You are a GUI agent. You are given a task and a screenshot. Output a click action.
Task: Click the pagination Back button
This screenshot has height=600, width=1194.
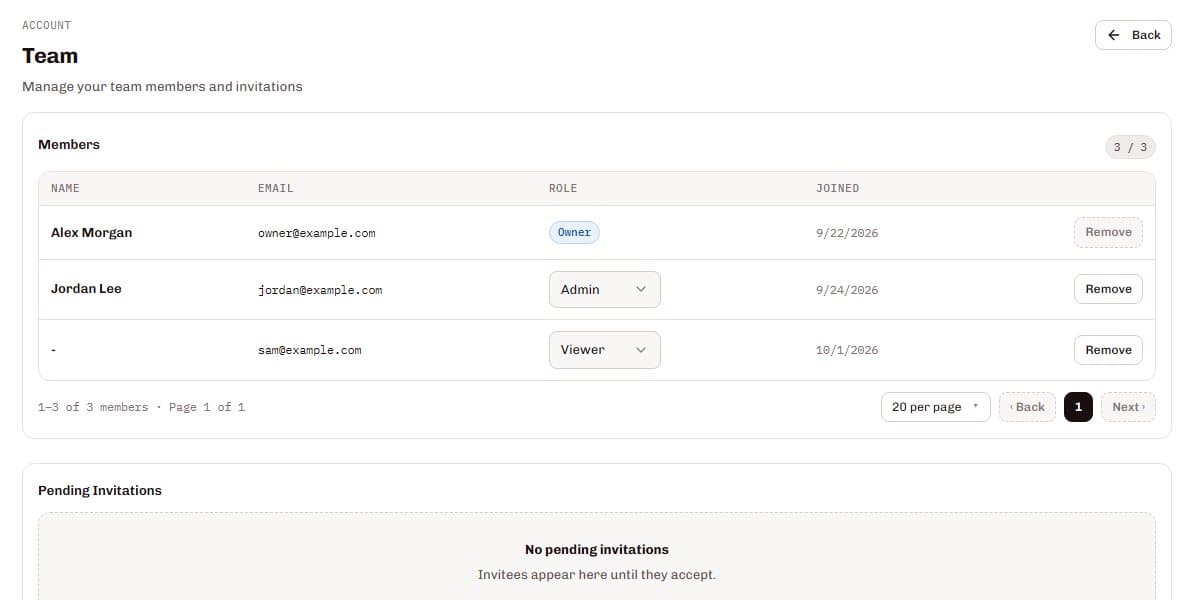pyautogui.click(x=1027, y=407)
